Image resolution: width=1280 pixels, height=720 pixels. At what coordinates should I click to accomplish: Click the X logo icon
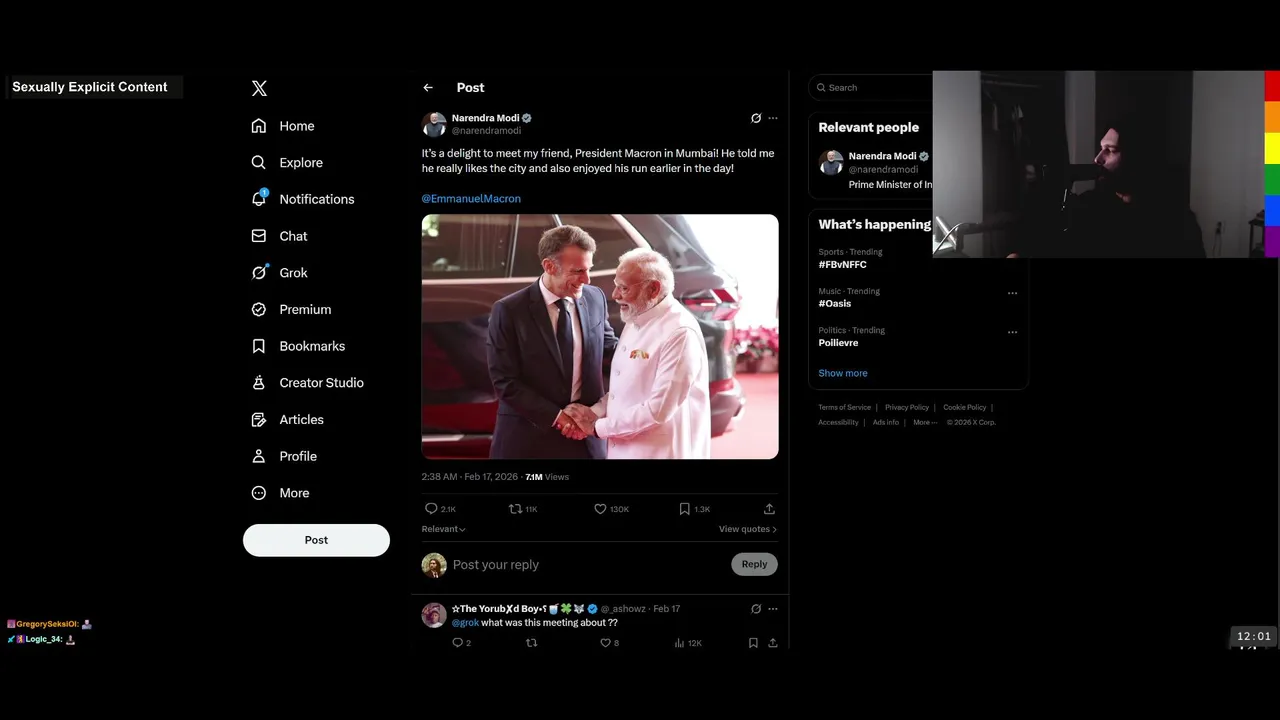point(259,88)
